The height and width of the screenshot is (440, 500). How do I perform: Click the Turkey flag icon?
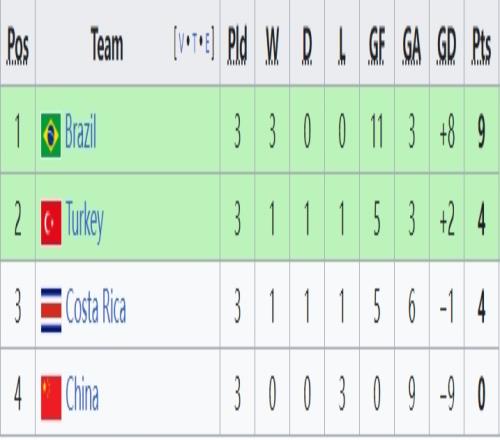[x=51, y=222]
